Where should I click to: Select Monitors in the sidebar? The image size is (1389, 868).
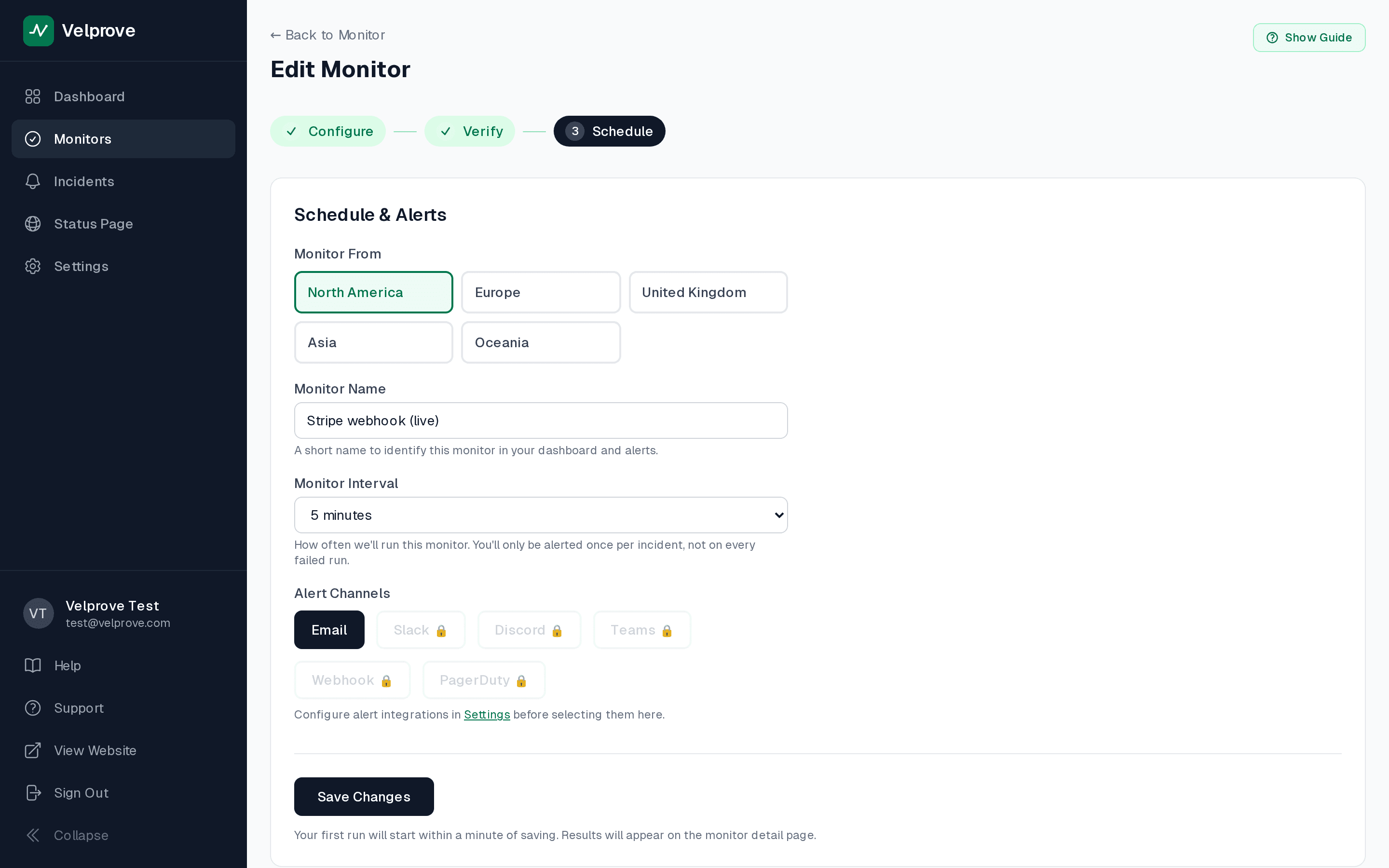pos(82,138)
